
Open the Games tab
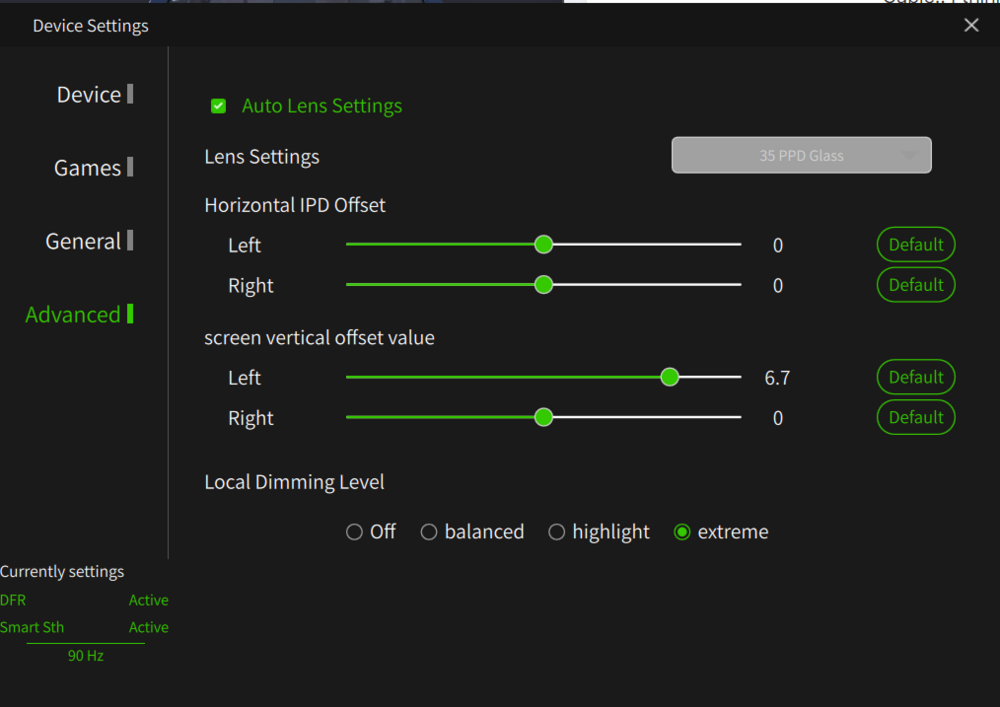[87, 168]
